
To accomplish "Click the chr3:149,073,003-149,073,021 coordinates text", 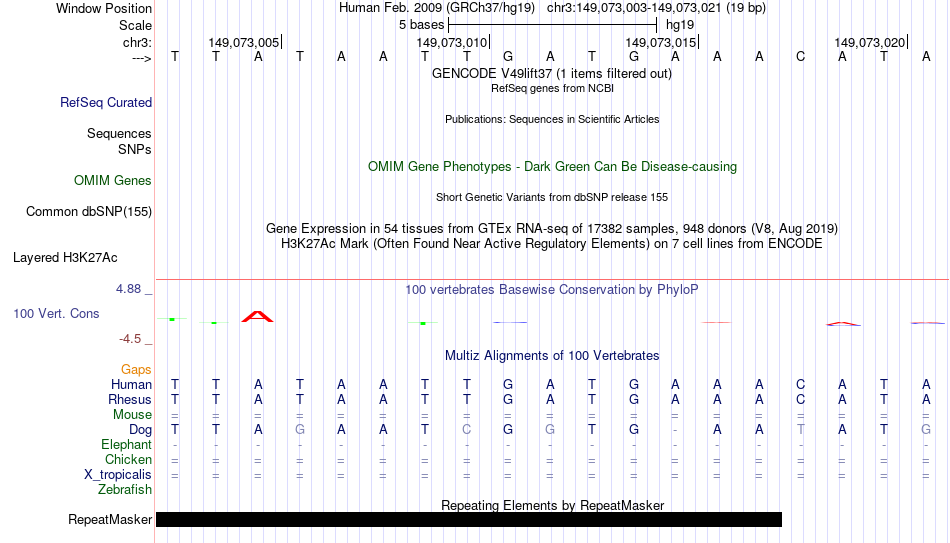I will point(656,8).
